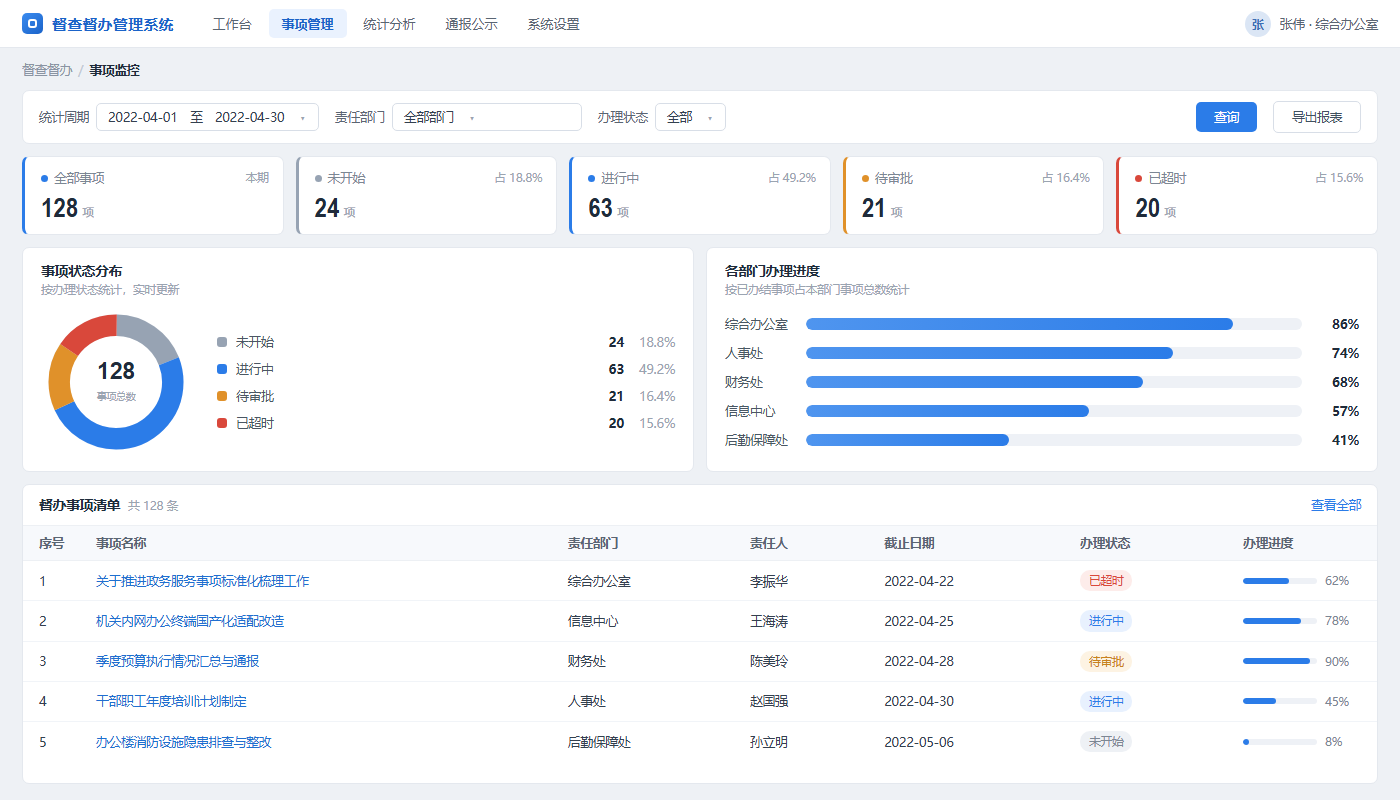Select the 未开始 24 项 summary card
This screenshot has width=1400, height=800.
[426, 195]
